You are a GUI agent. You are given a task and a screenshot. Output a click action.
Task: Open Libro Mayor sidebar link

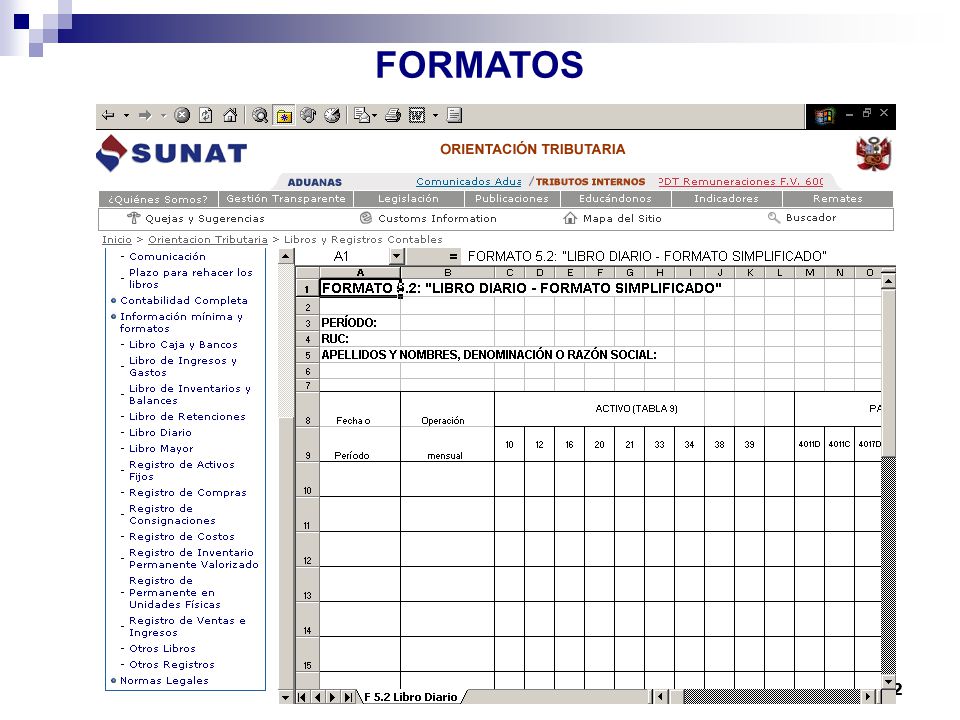point(161,448)
